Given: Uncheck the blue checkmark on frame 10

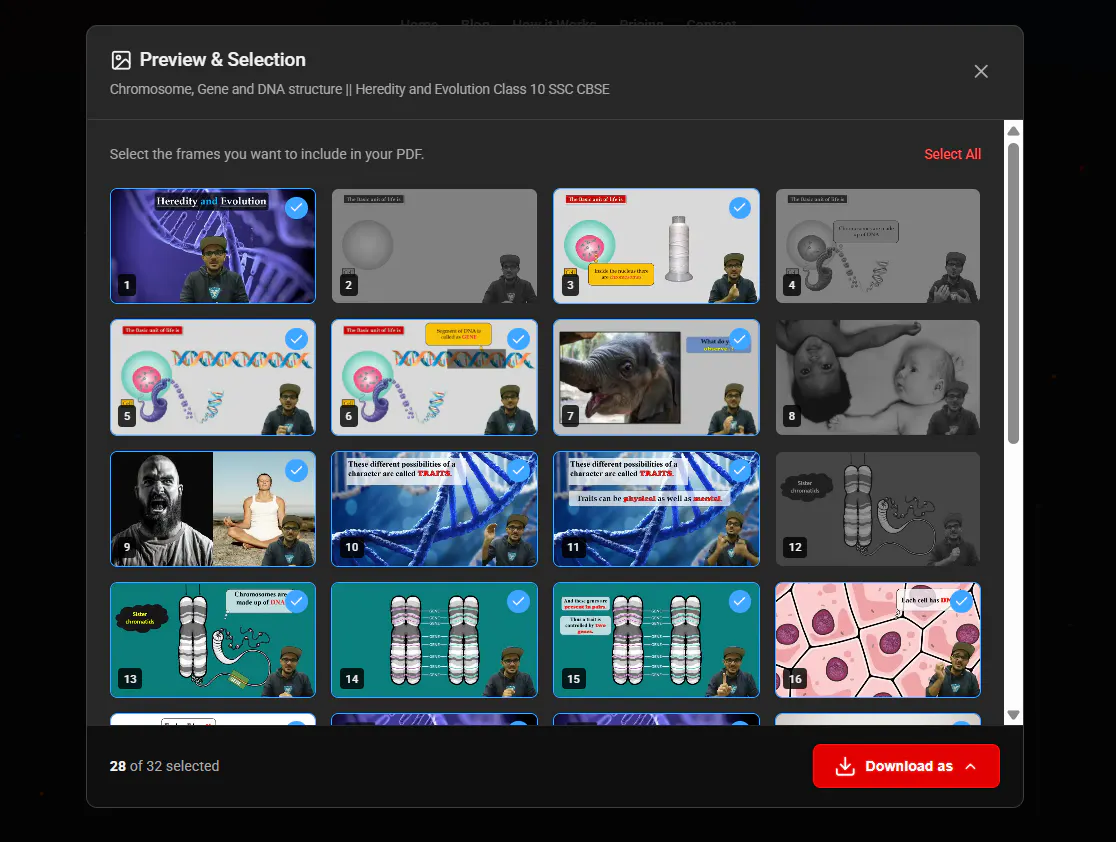Looking at the screenshot, I should click(518, 470).
